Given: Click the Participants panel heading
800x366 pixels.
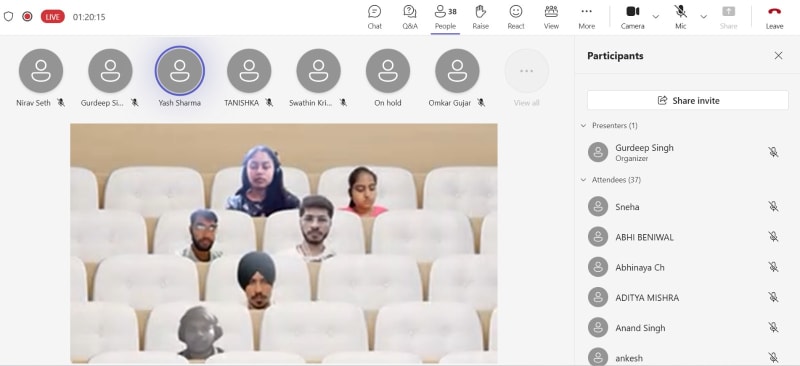Looking at the screenshot, I should click(615, 56).
